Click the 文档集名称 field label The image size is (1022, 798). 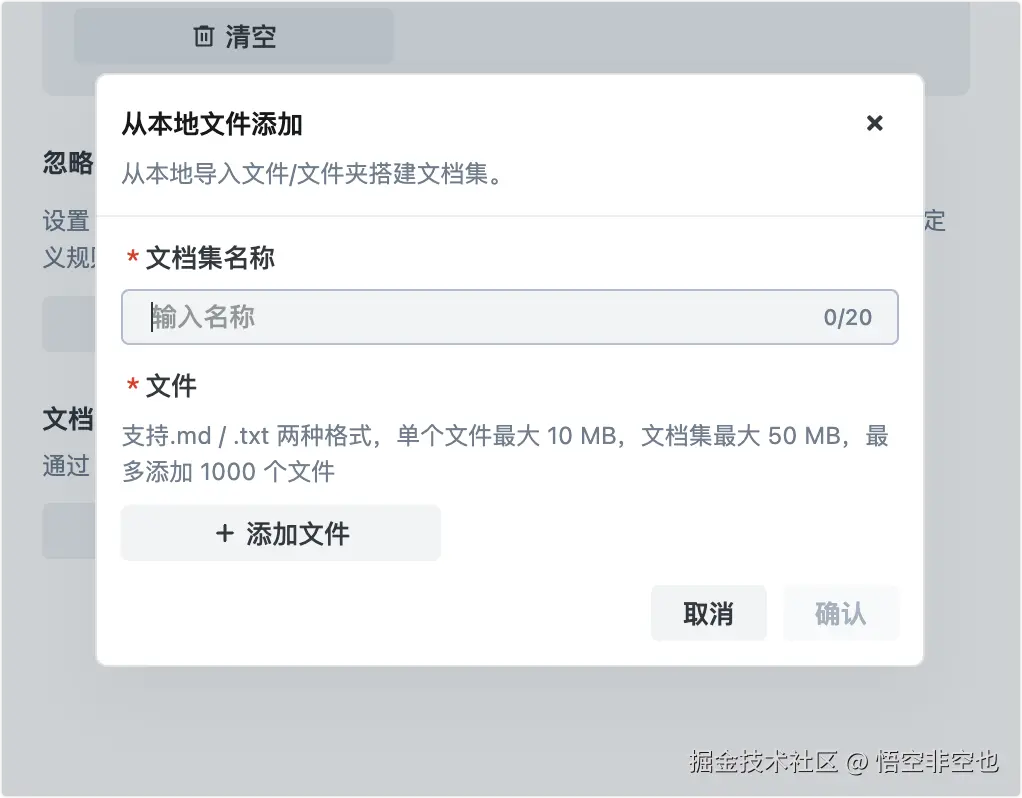(210, 258)
